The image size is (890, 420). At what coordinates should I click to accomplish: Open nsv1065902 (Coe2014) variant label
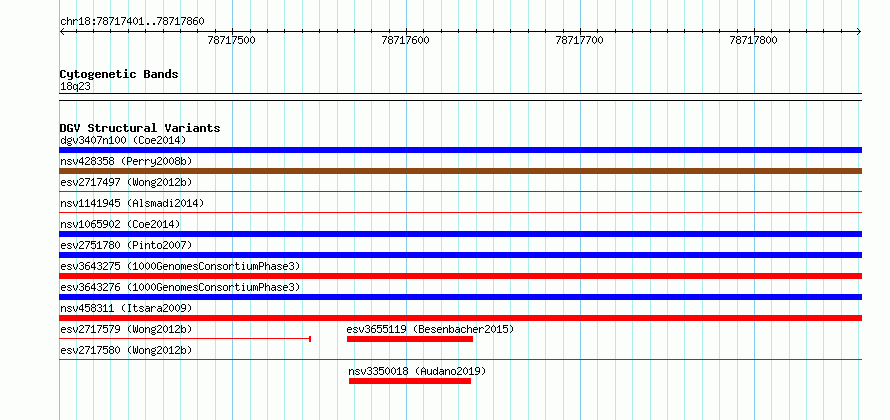(x=120, y=224)
